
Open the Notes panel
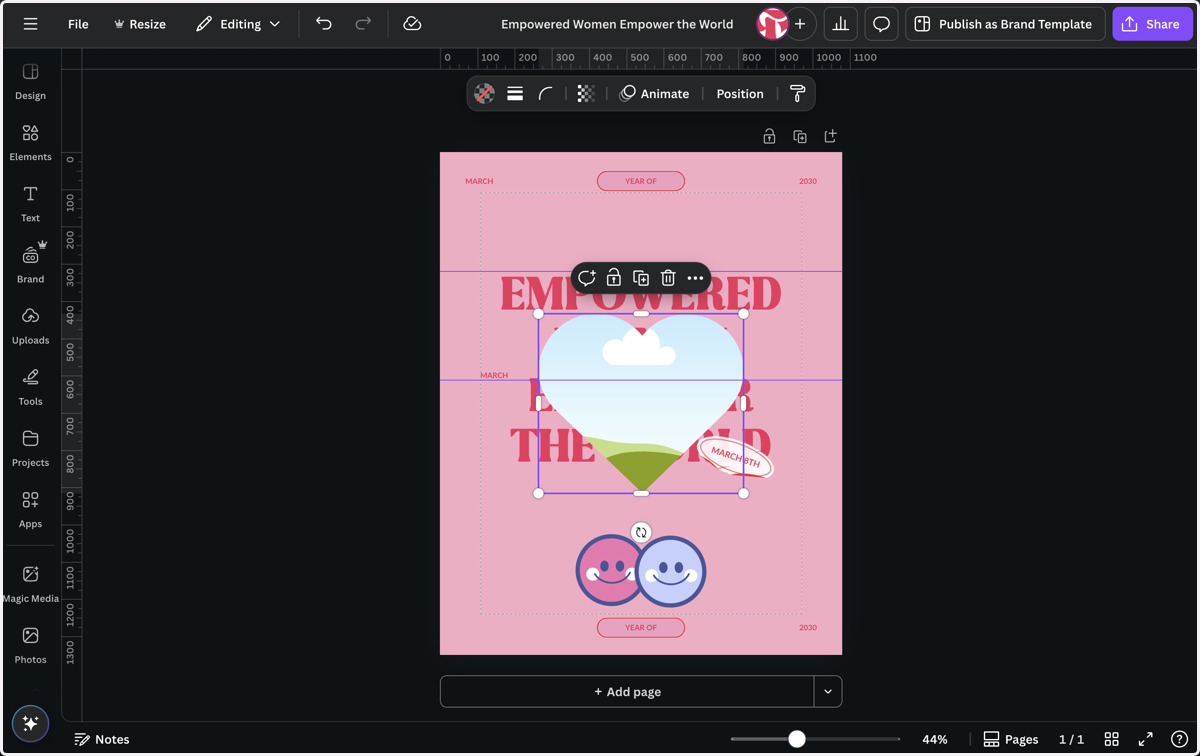coord(102,739)
